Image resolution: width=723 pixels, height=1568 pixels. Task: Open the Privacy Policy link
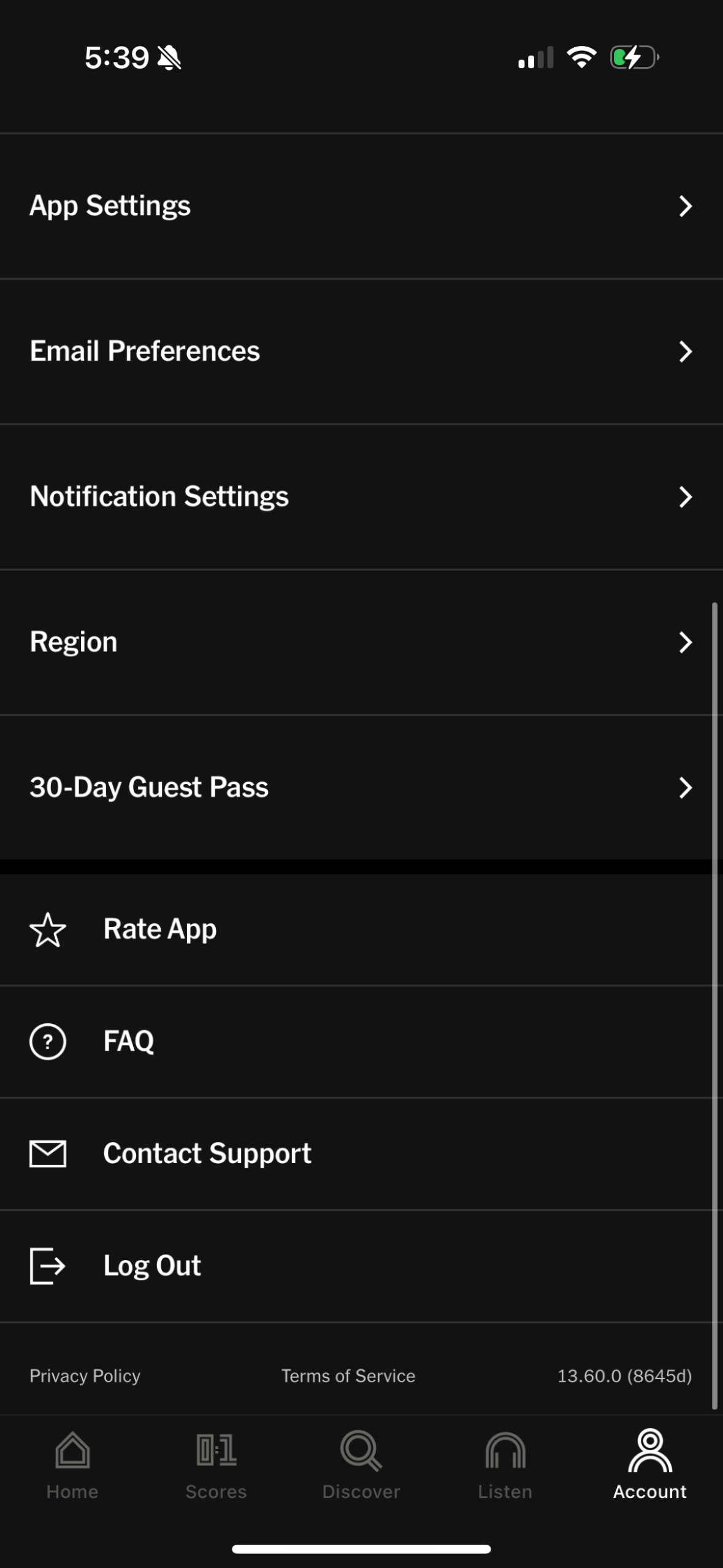coord(85,1376)
